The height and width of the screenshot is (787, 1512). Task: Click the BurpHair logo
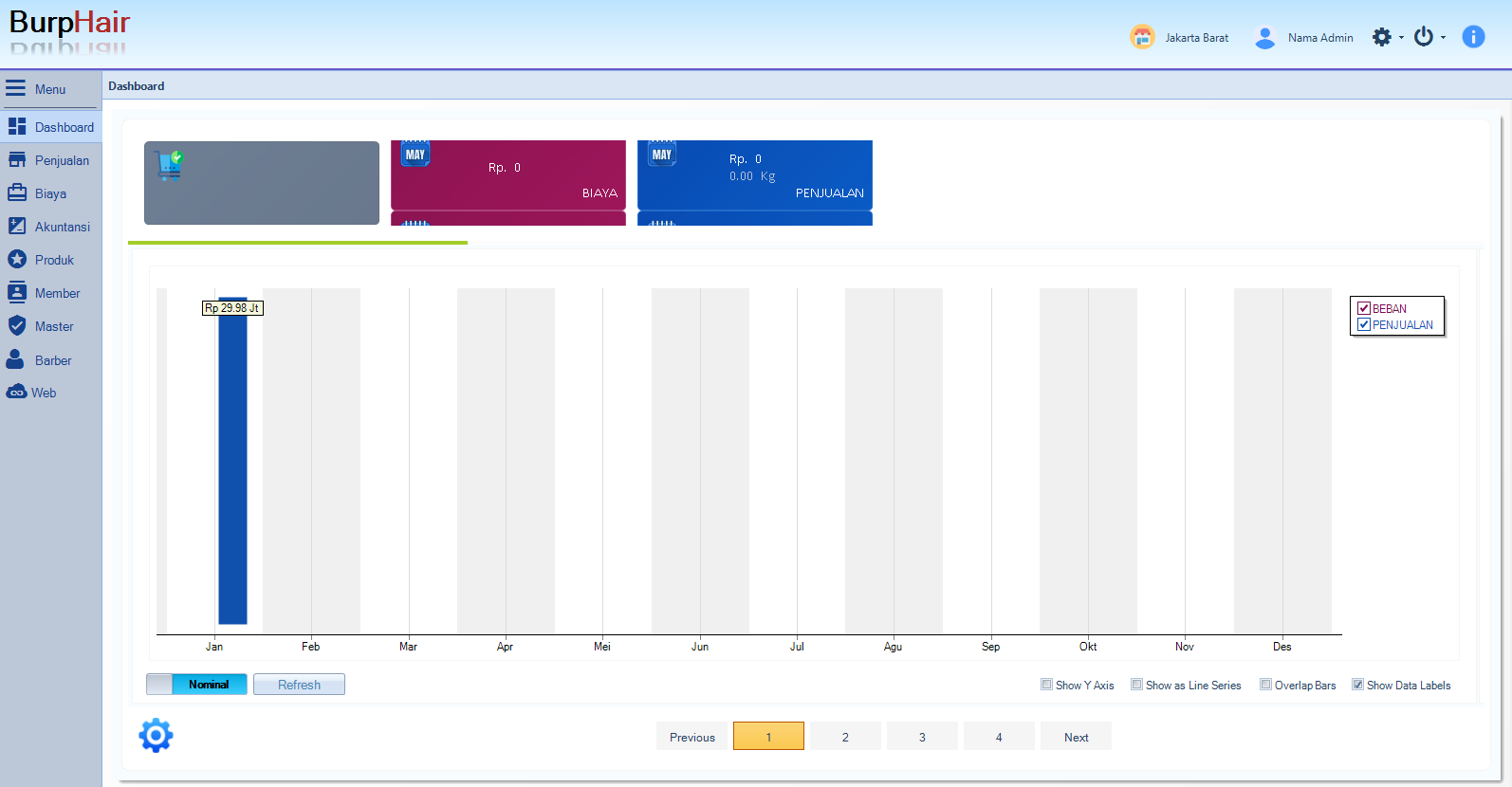pos(69,23)
